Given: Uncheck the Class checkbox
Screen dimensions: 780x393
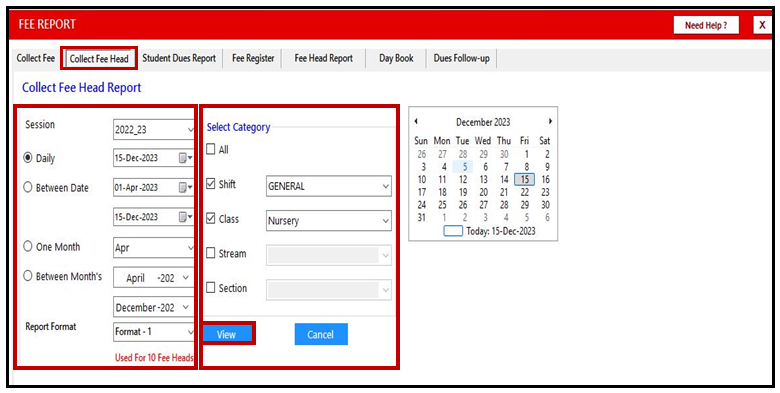Looking at the screenshot, I should 211,219.
